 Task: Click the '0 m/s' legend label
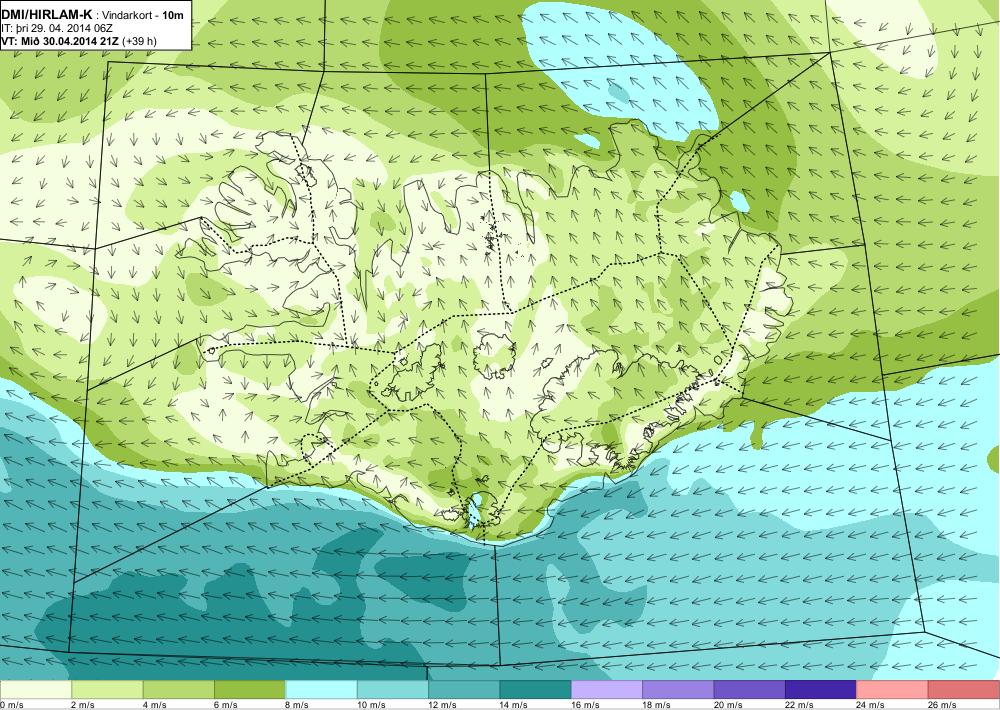tap(11, 705)
